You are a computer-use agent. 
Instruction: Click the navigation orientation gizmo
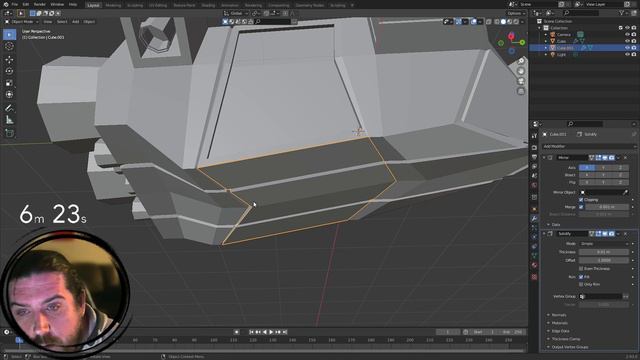coord(511,43)
